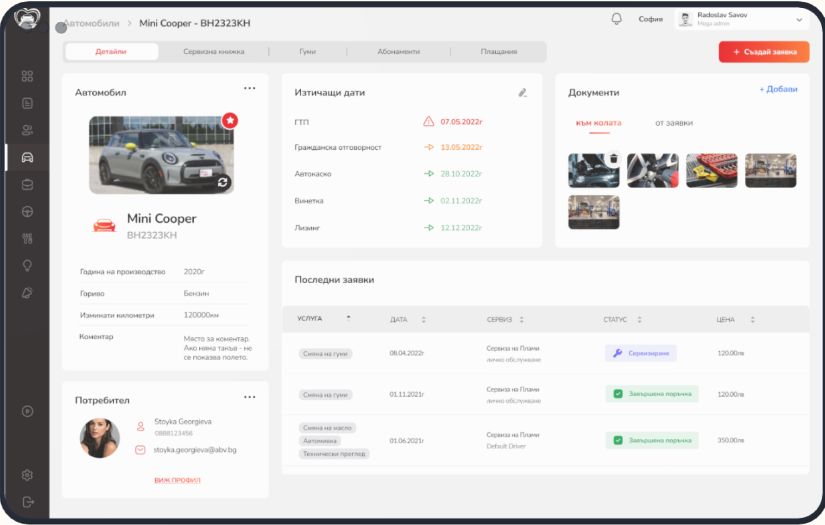825x525 pixels.
Task: Click Завършена поръчка badge for 01.06.2021г
Action: [652, 440]
